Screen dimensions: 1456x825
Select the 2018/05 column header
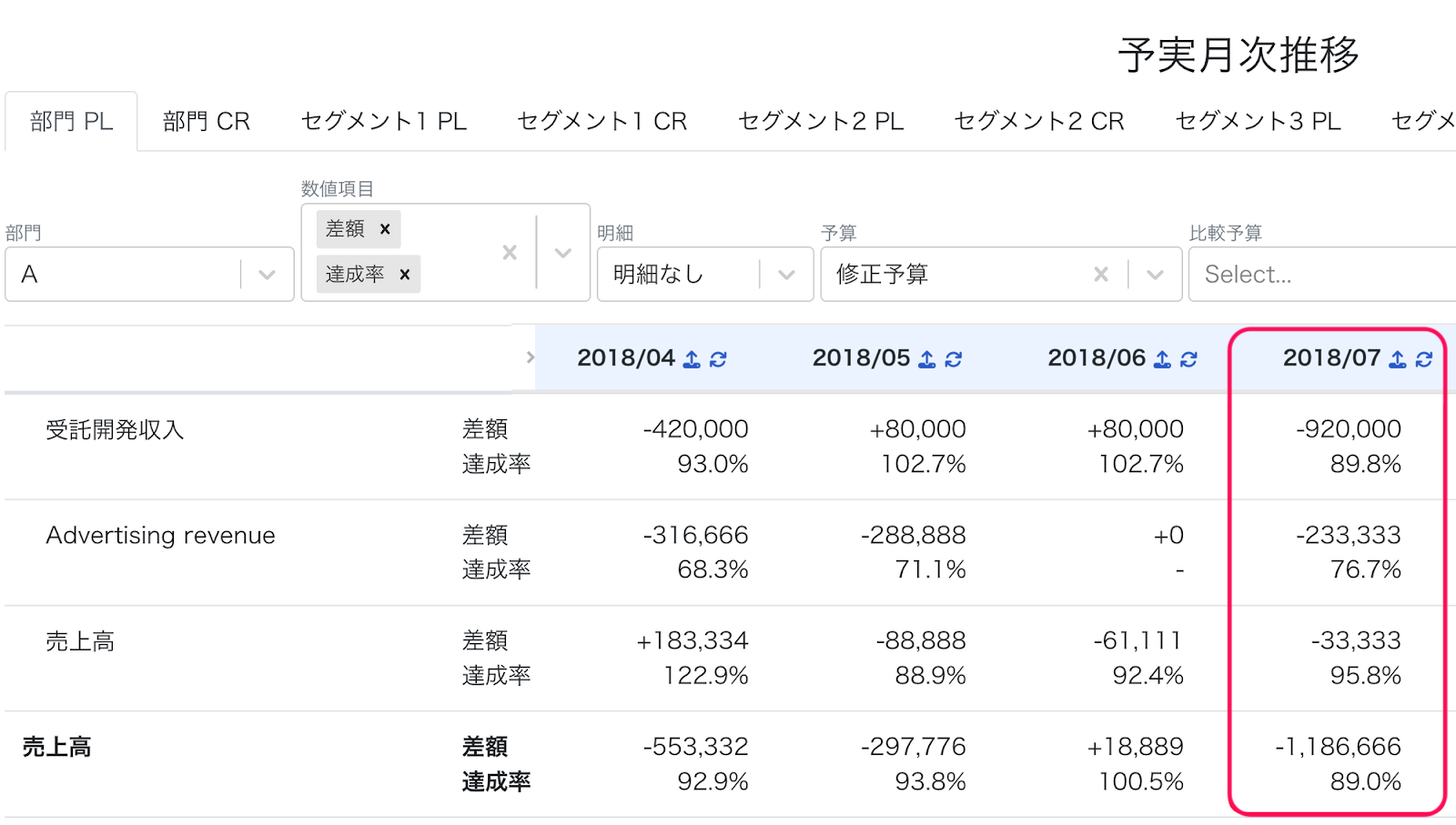coord(861,357)
